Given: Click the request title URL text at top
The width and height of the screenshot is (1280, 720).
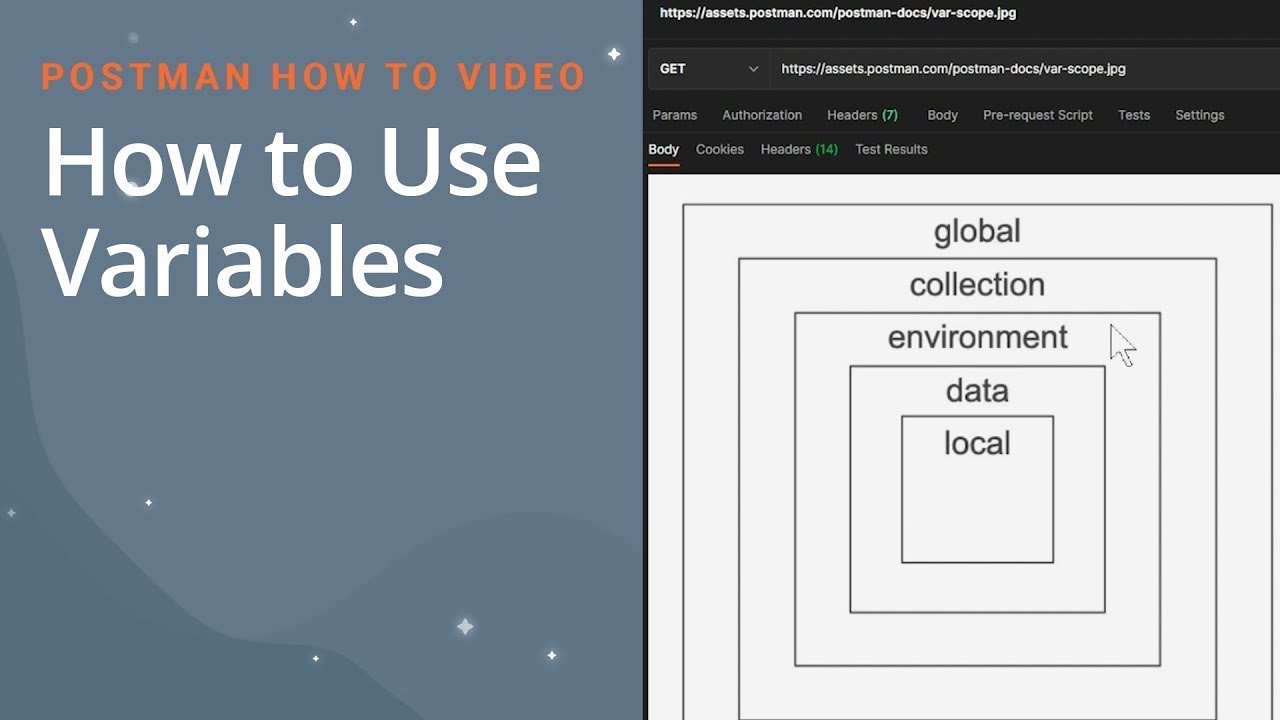Looking at the screenshot, I should click(838, 13).
